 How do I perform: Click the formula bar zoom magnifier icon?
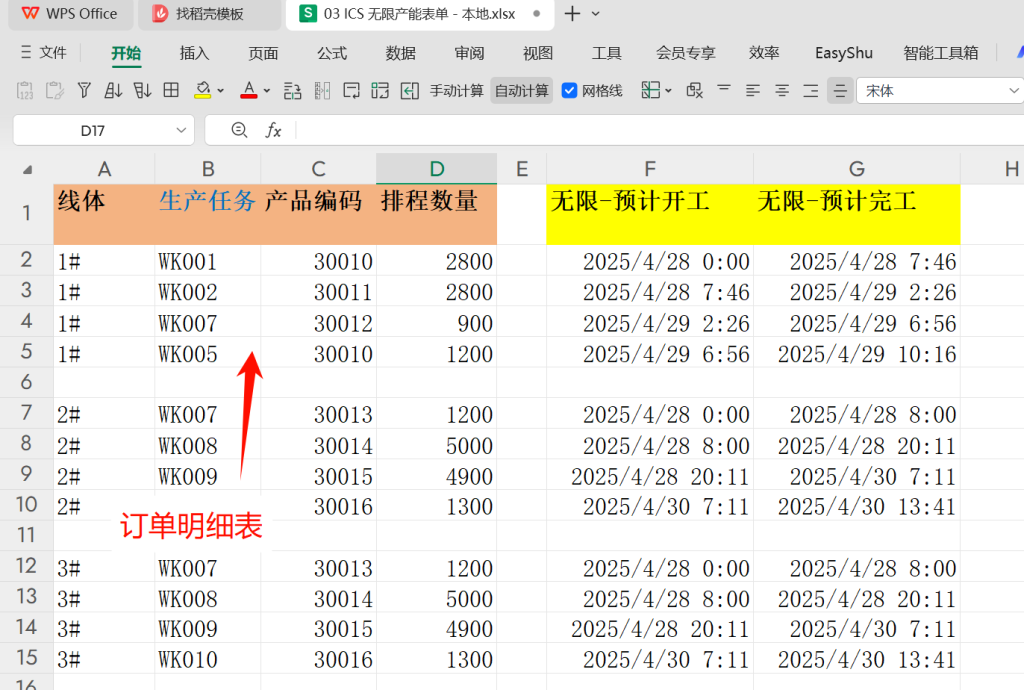click(240, 131)
